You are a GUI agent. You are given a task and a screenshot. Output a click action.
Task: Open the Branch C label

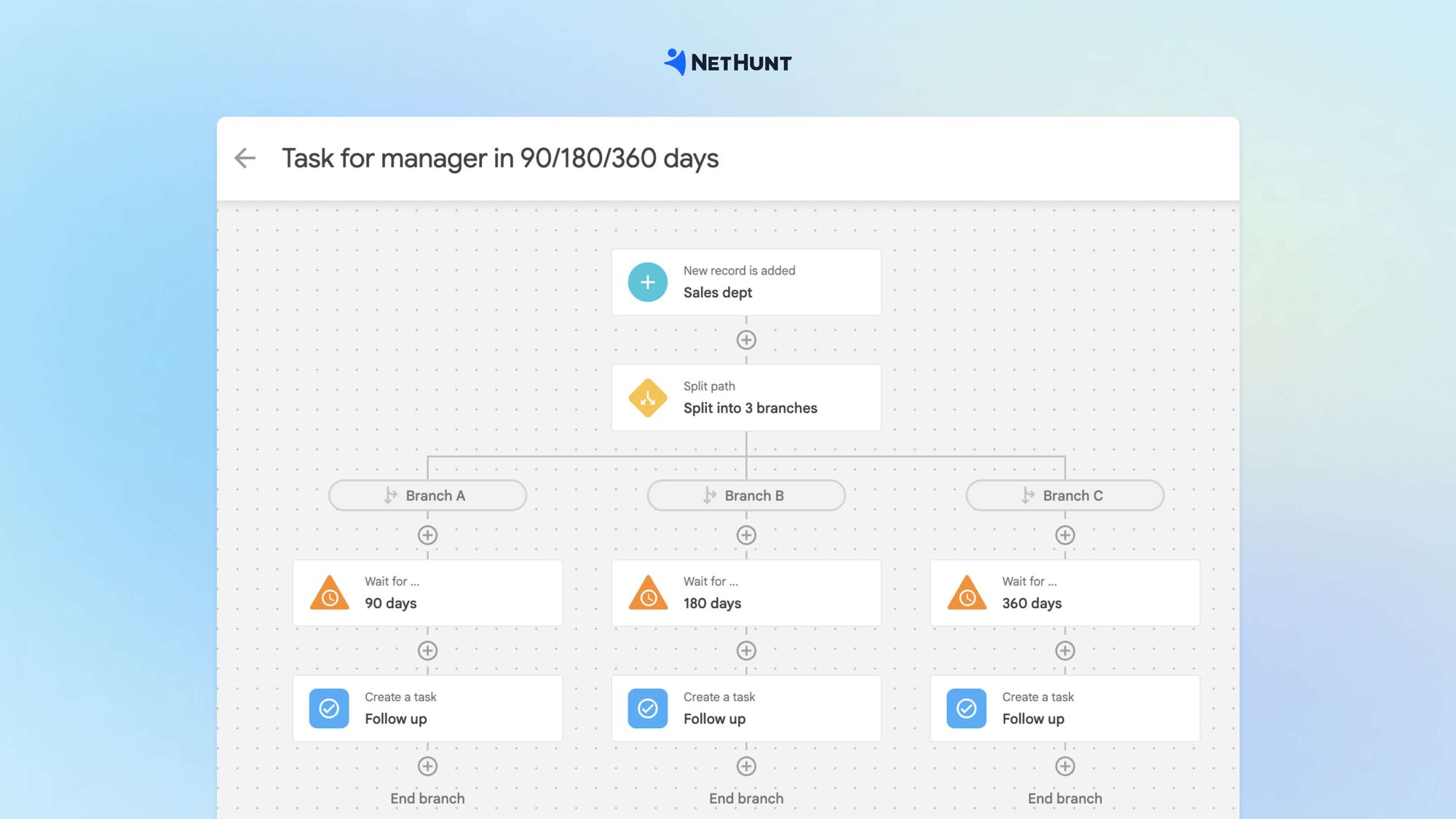point(1065,495)
